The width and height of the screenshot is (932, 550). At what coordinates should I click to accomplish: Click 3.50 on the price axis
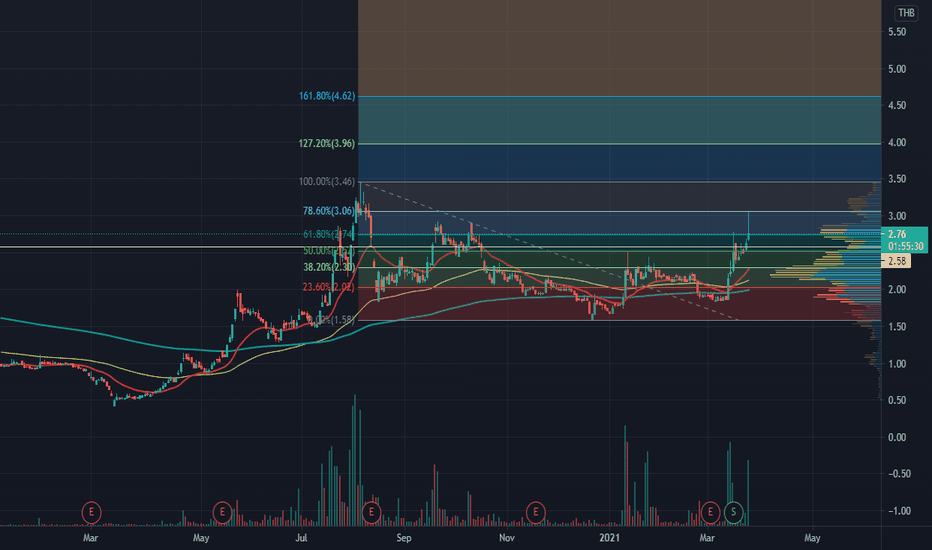click(897, 179)
